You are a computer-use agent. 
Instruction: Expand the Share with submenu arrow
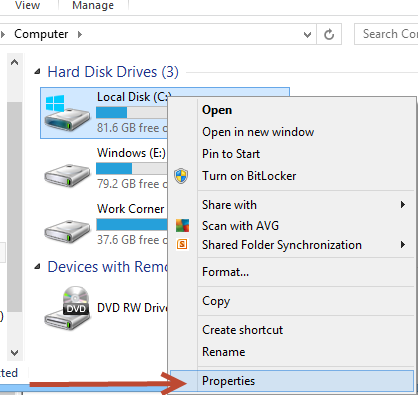[x=403, y=204]
